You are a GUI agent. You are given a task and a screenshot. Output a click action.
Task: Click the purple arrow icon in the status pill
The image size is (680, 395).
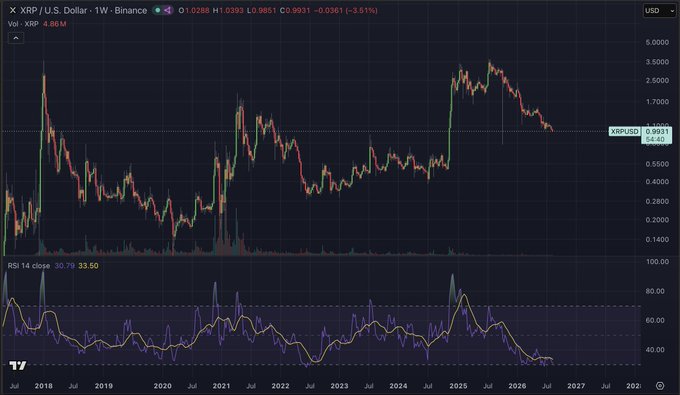[x=167, y=10]
